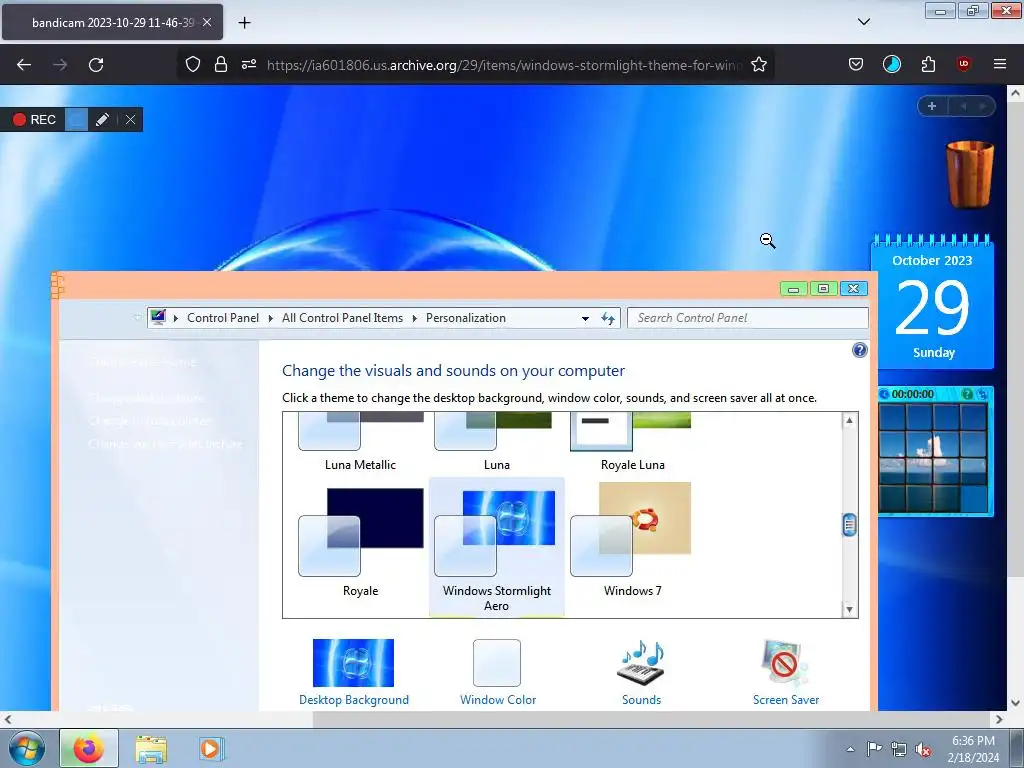This screenshot has height=768, width=1024.
Task: Click the puzzle gadget help question mark
Action: (x=967, y=394)
